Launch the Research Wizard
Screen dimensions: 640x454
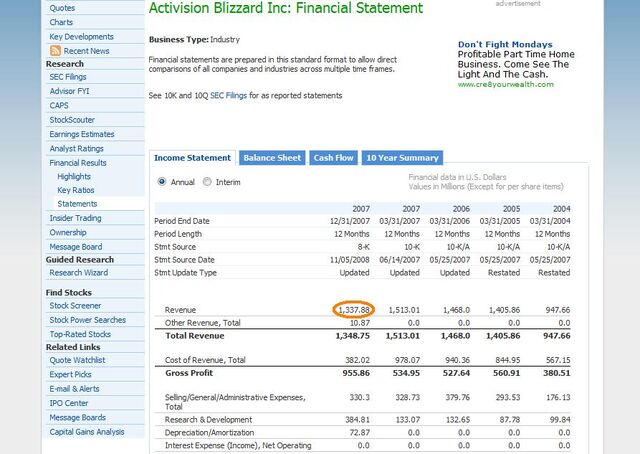(79, 273)
